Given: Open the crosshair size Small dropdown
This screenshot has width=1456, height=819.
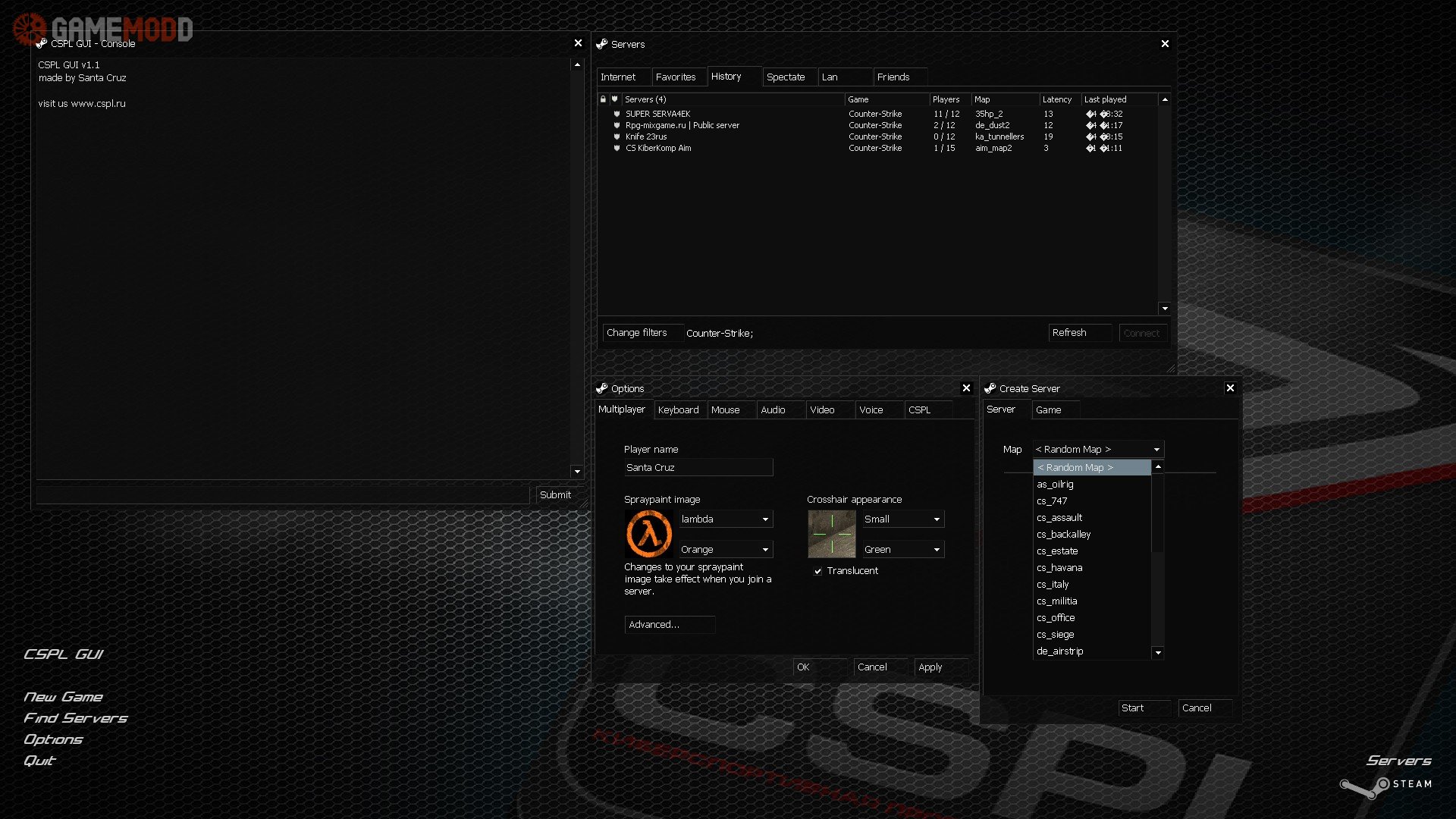Looking at the screenshot, I should [x=937, y=519].
